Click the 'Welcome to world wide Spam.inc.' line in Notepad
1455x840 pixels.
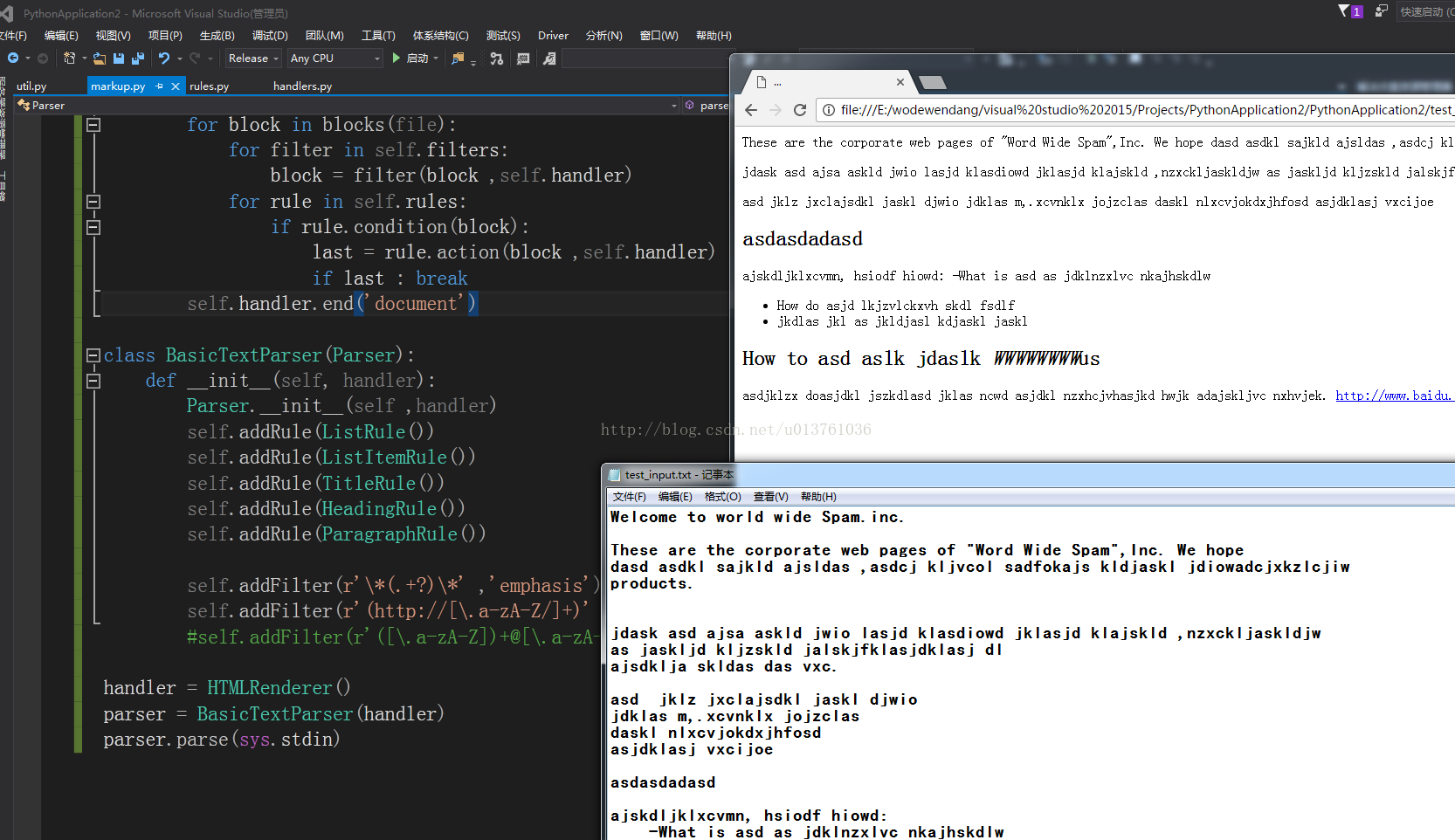click(756, 517)
